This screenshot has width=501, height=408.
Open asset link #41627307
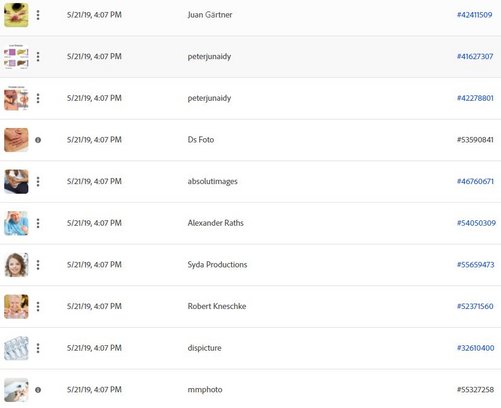[x=475, y=56]
